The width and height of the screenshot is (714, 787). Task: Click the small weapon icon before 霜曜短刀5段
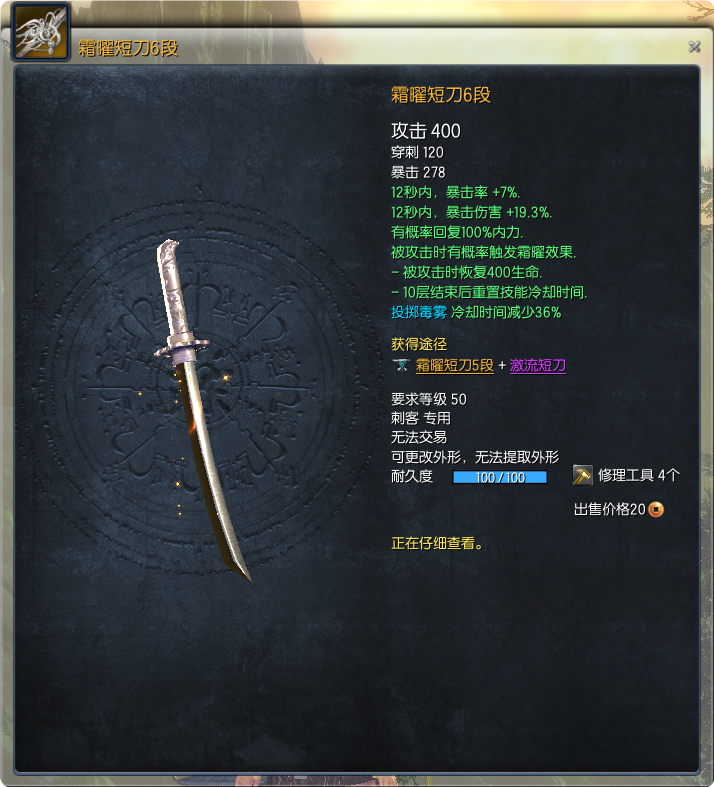[401, 365]
